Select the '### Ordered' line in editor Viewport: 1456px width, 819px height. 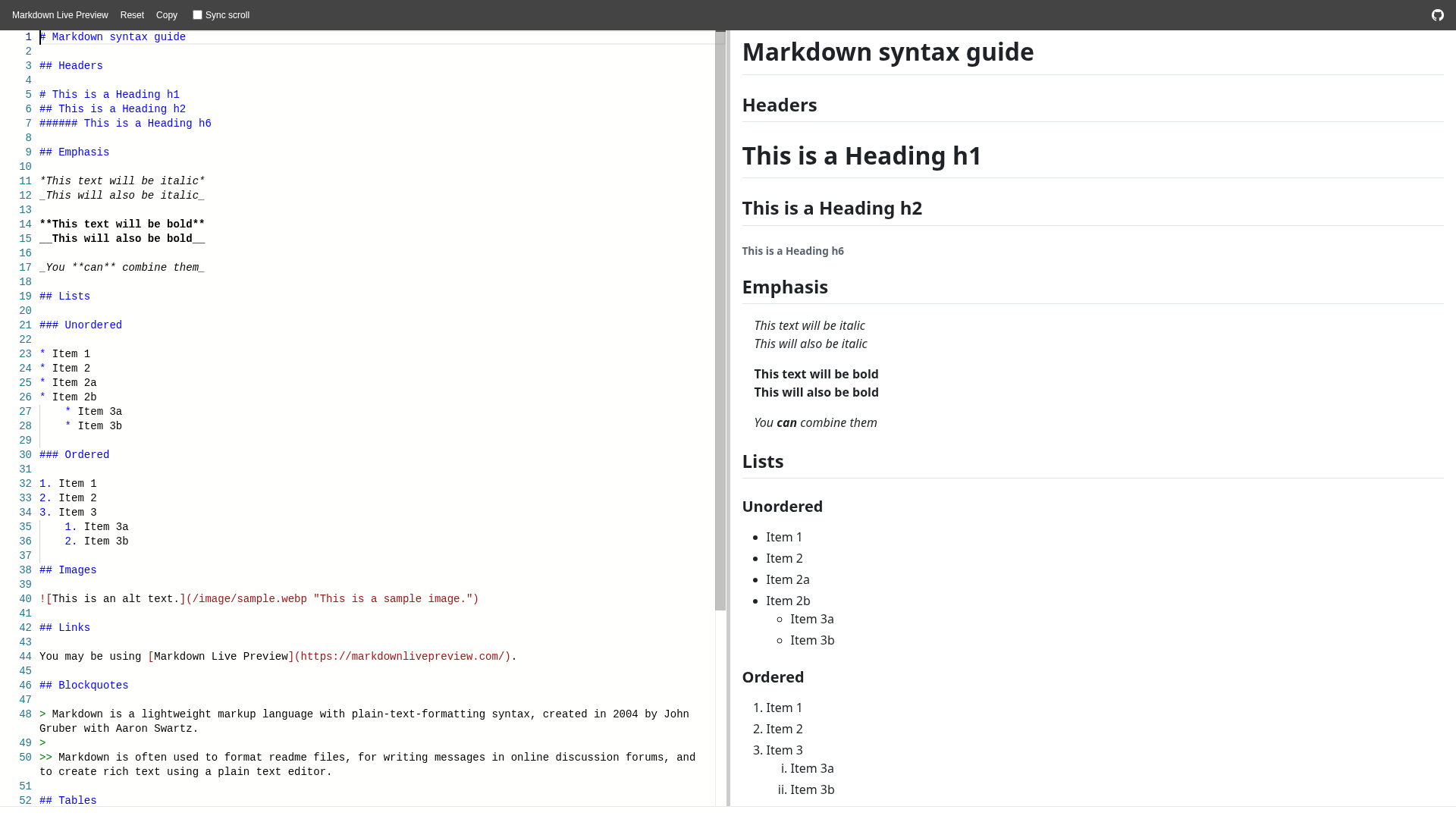pyautogui.click(x=74, y=454)
